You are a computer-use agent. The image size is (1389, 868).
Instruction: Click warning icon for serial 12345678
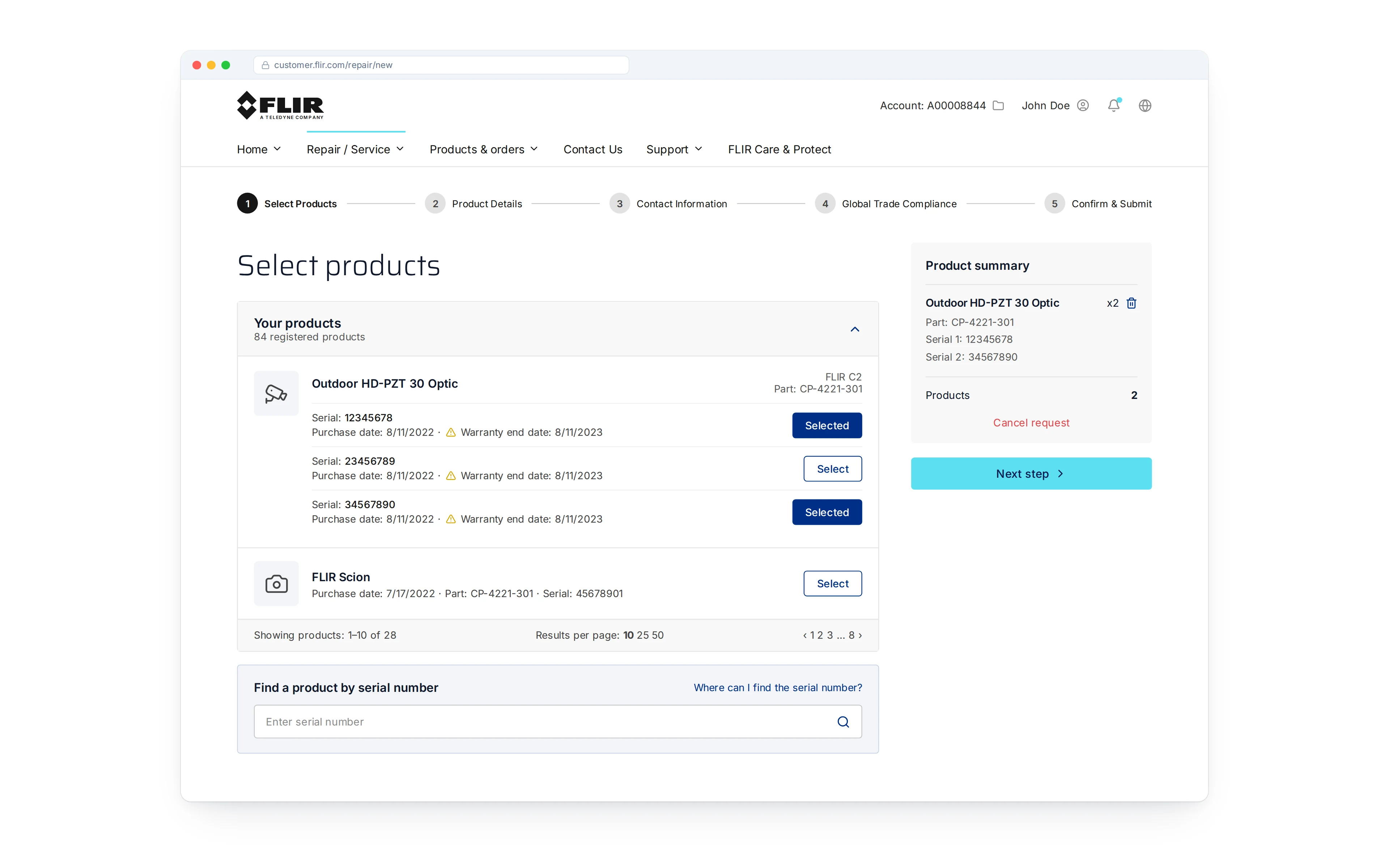(451, 432)
